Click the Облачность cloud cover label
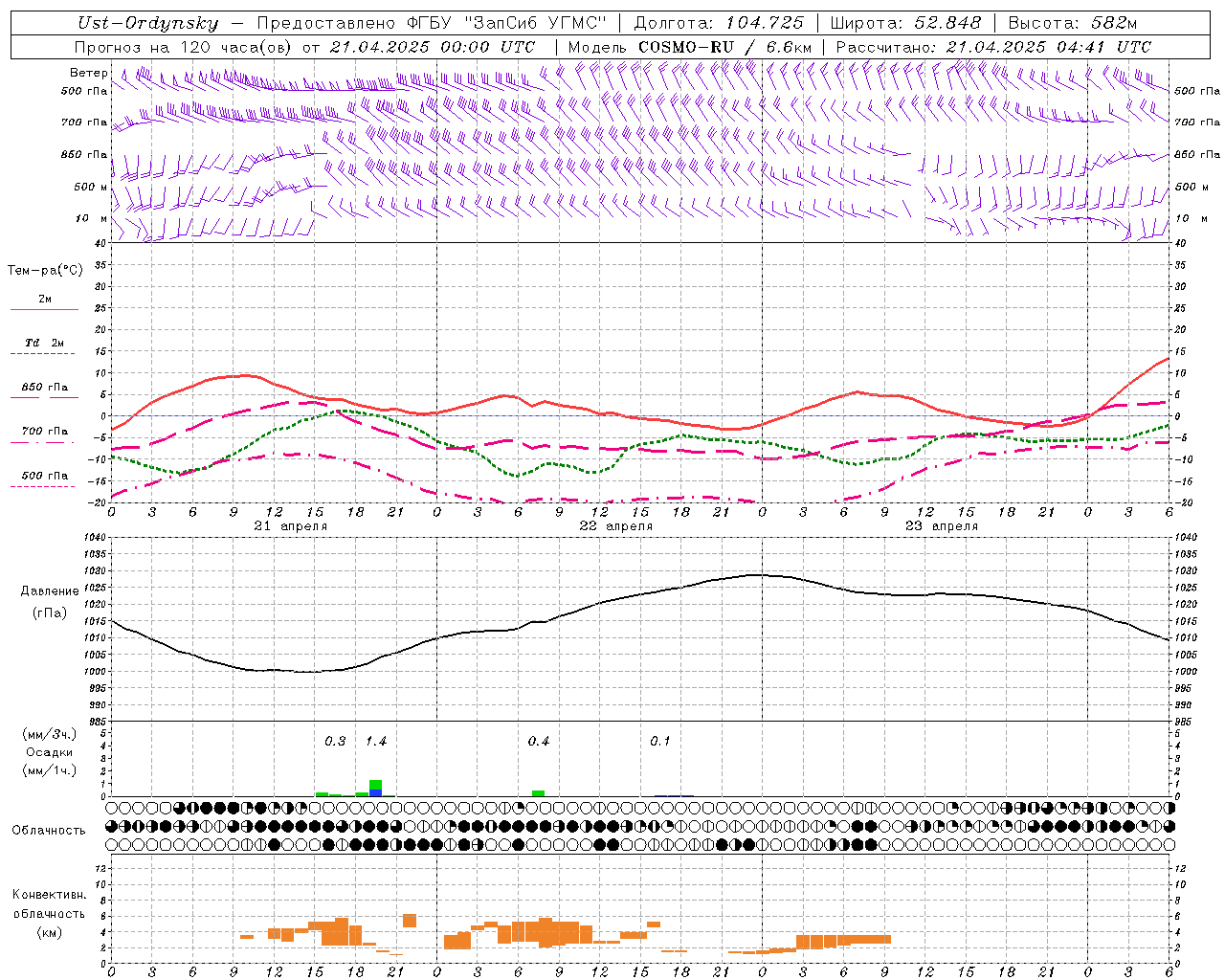The image size is (1225, 980). pyautogui.click(x=49, y=830)
